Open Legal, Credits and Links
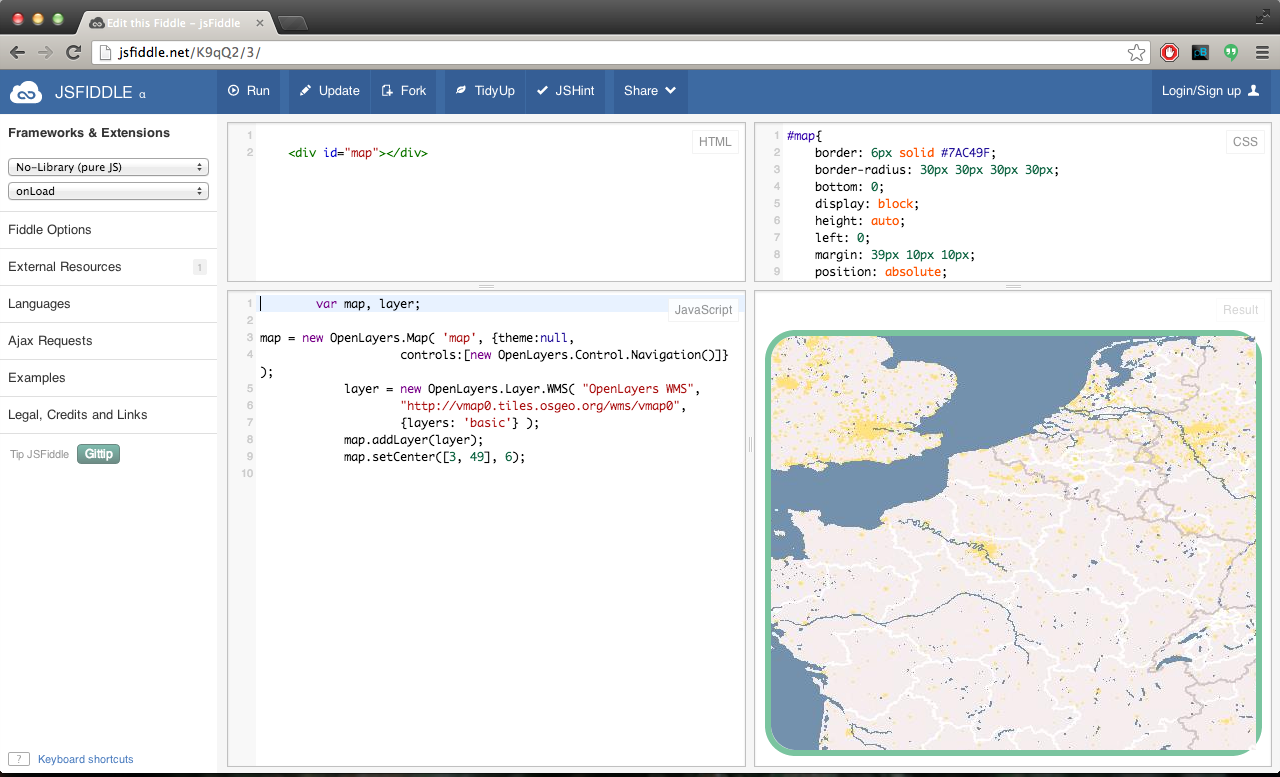 77,415
